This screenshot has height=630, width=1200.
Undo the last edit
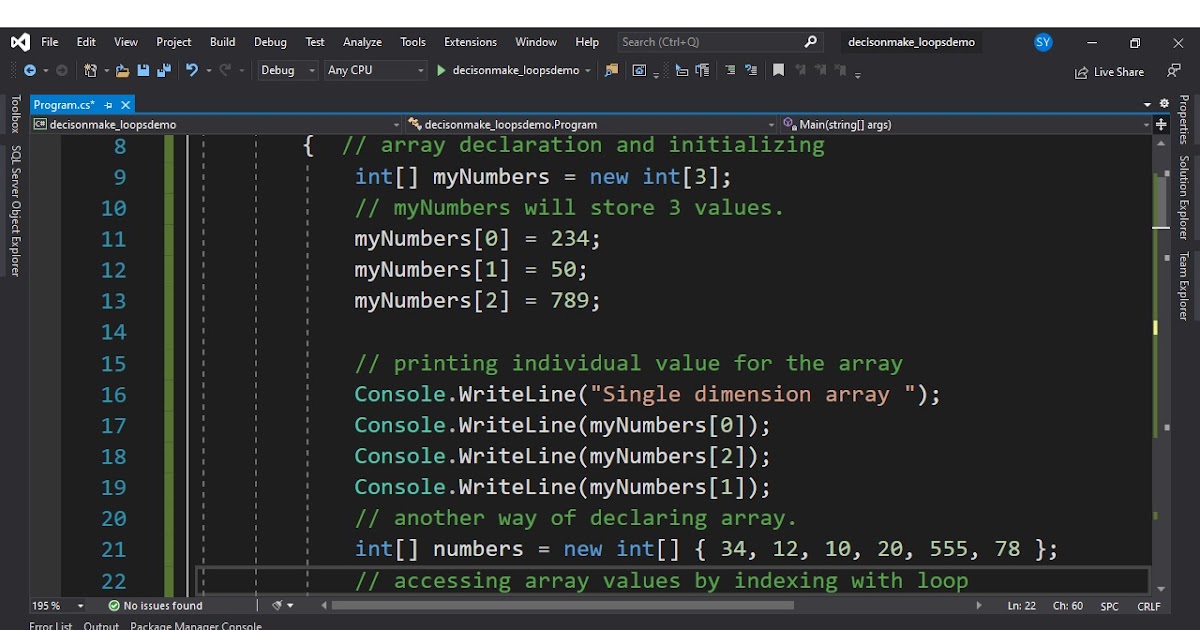[x=192, y=71]
